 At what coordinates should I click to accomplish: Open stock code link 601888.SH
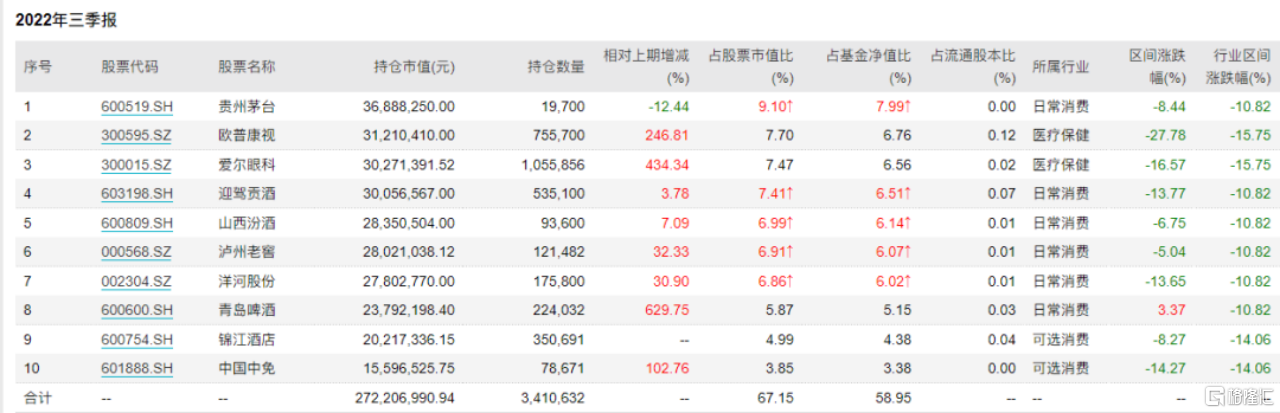tap(137, 368)
